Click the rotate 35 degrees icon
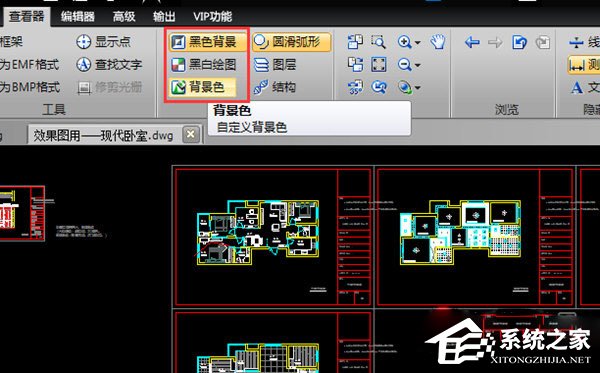Screen dimensions: 600x373 [355, 87]
